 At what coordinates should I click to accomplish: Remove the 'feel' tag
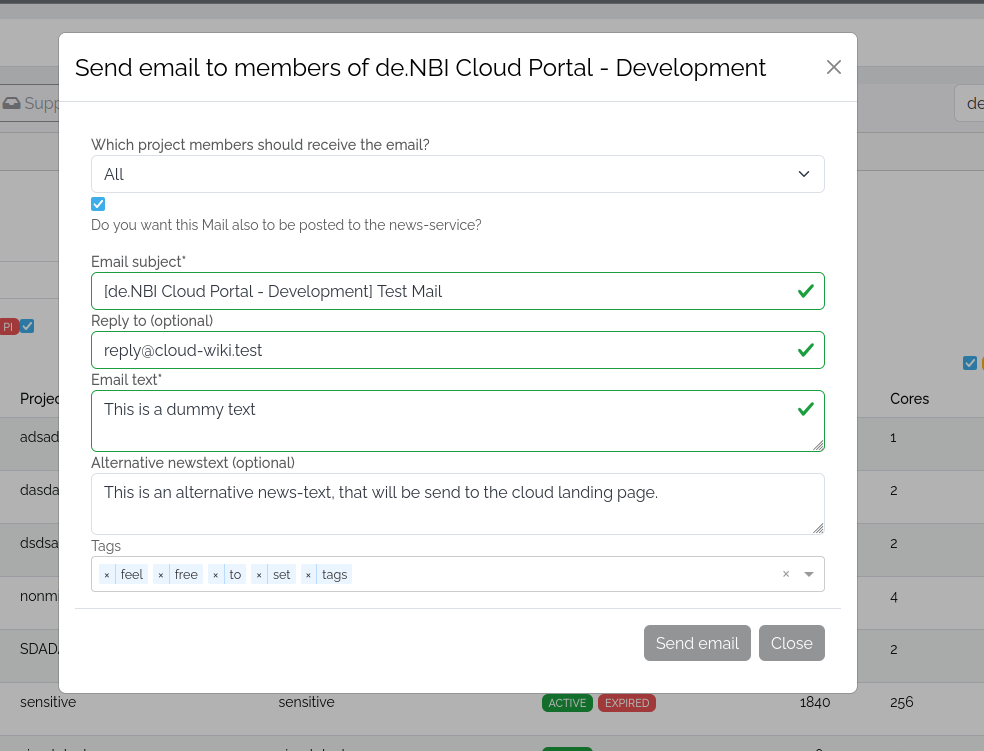point(107,575)
